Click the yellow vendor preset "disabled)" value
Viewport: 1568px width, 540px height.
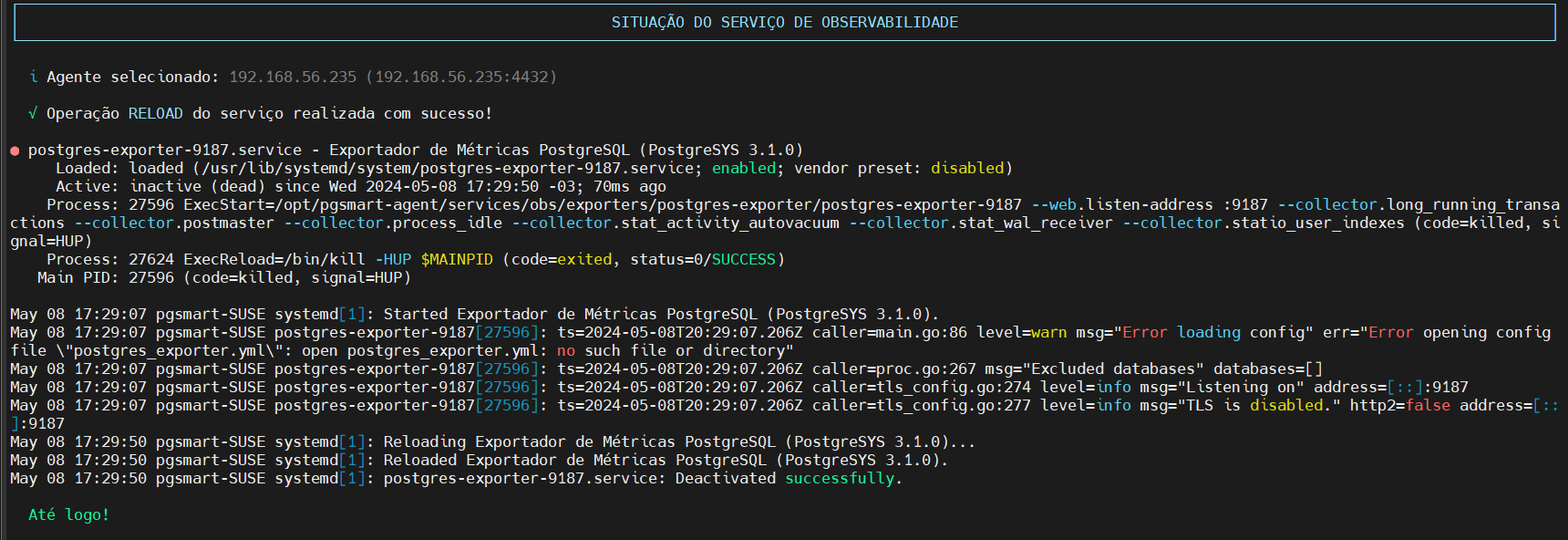(x=972, y=168)
